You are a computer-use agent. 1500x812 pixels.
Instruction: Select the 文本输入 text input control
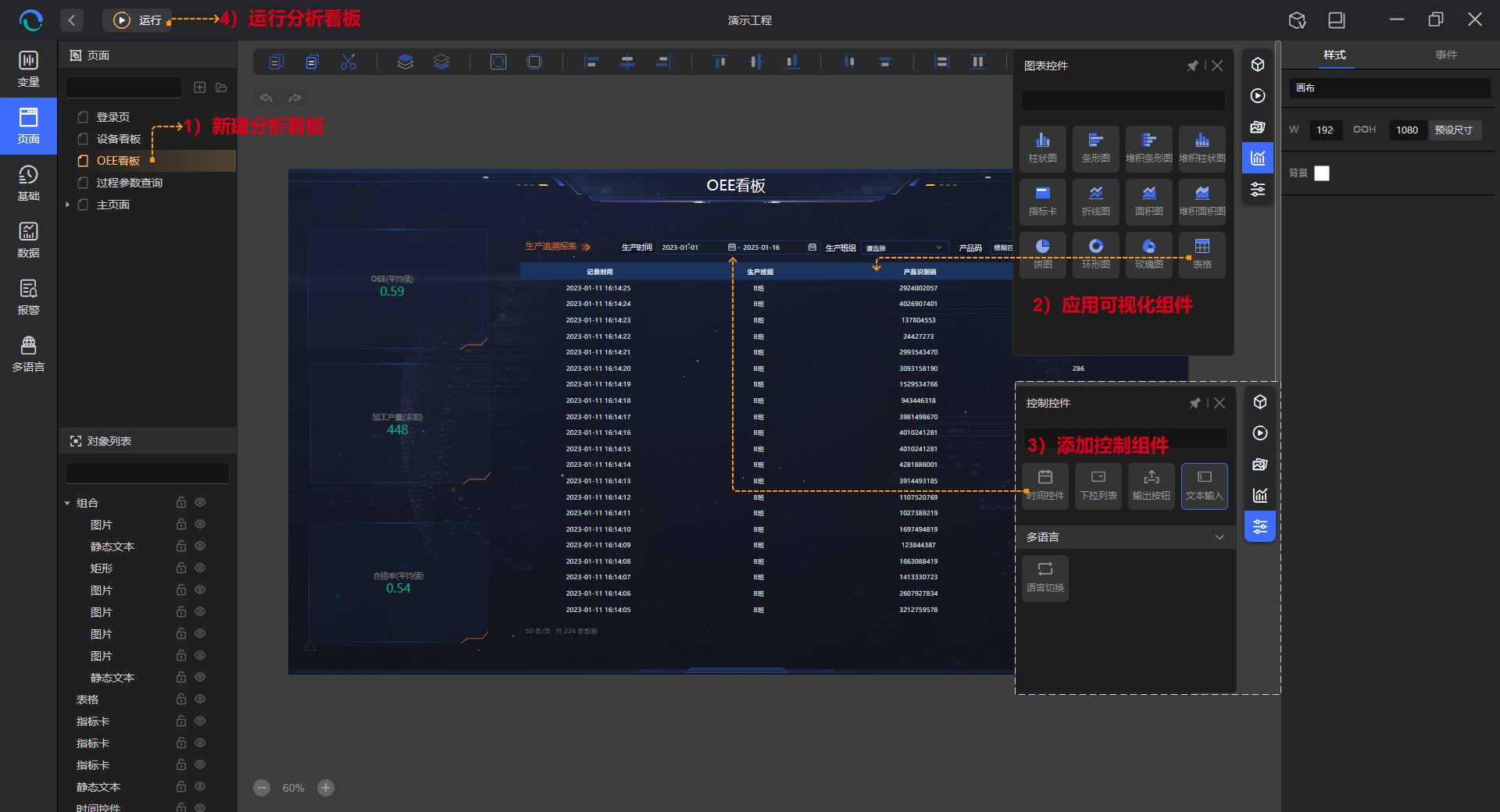(x=1205, y=486)
